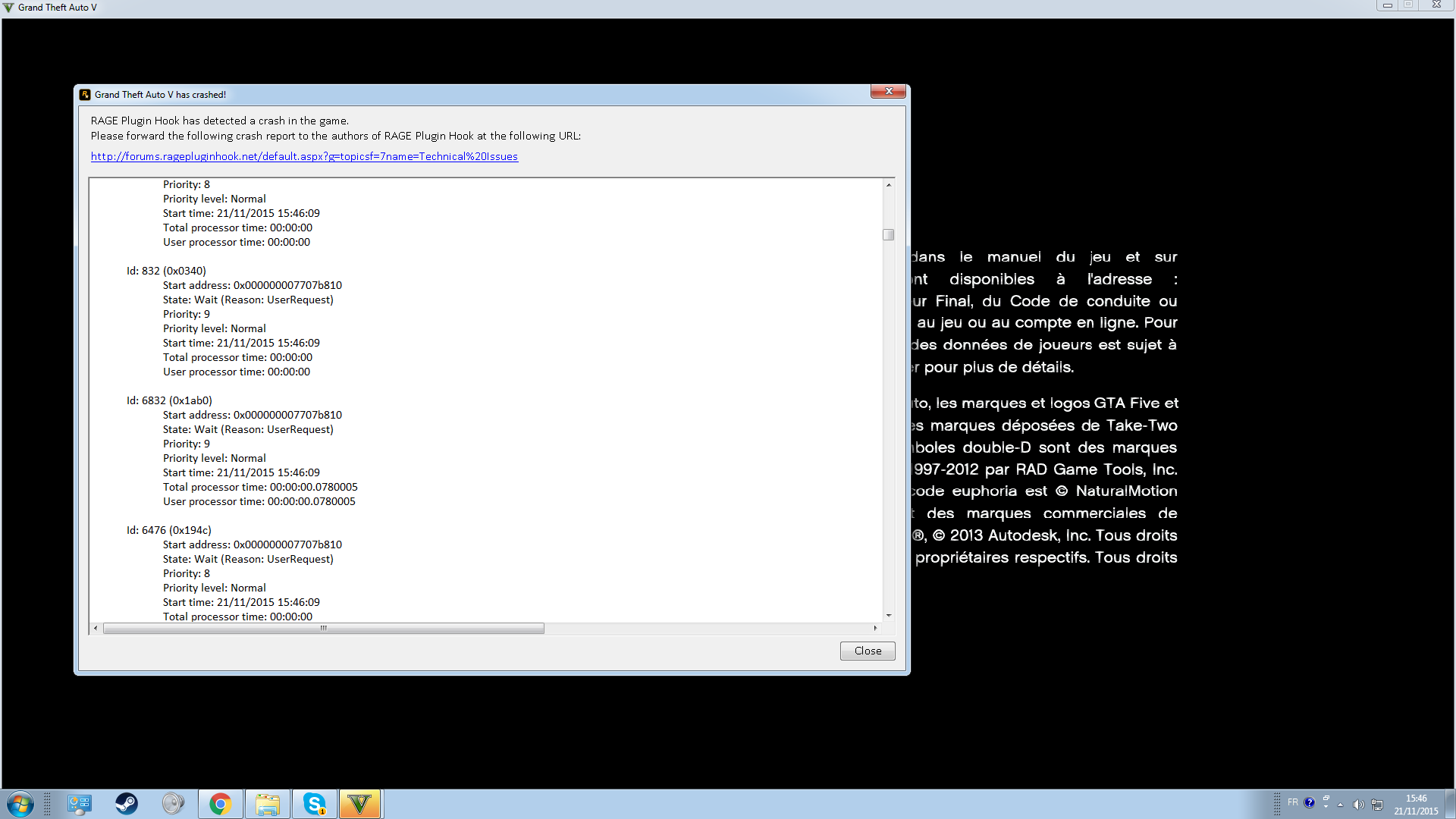Click the blue help language bar icon
This screenshot has height=819, width=1456.
[1310, 802]
